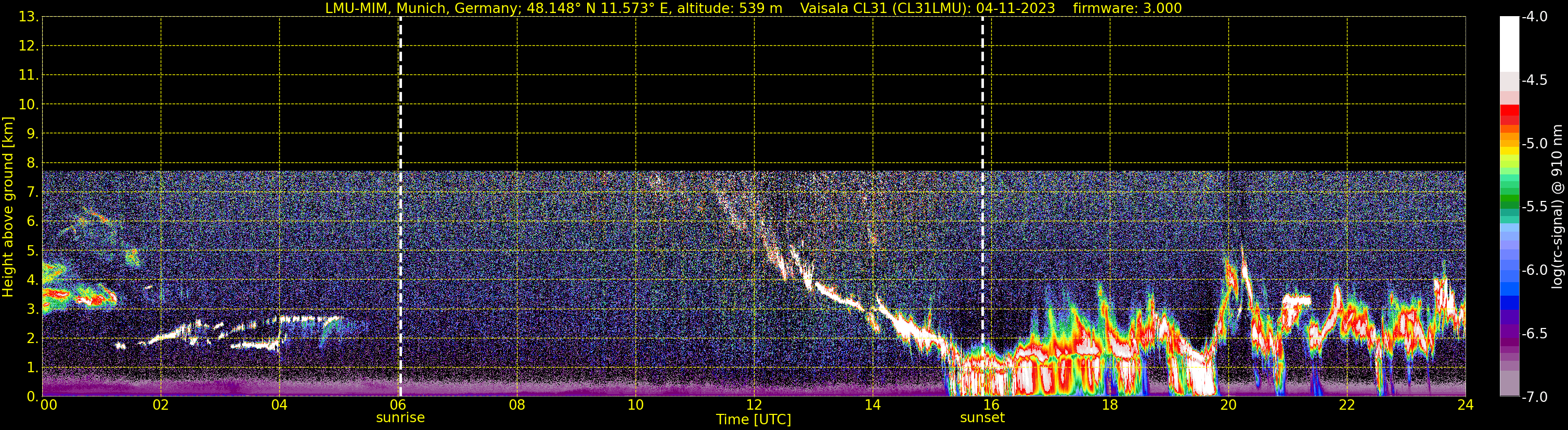Viewport: 1568px width, 430px height.
Task: Click the time axis tick label 04
Action: point(279,405)
